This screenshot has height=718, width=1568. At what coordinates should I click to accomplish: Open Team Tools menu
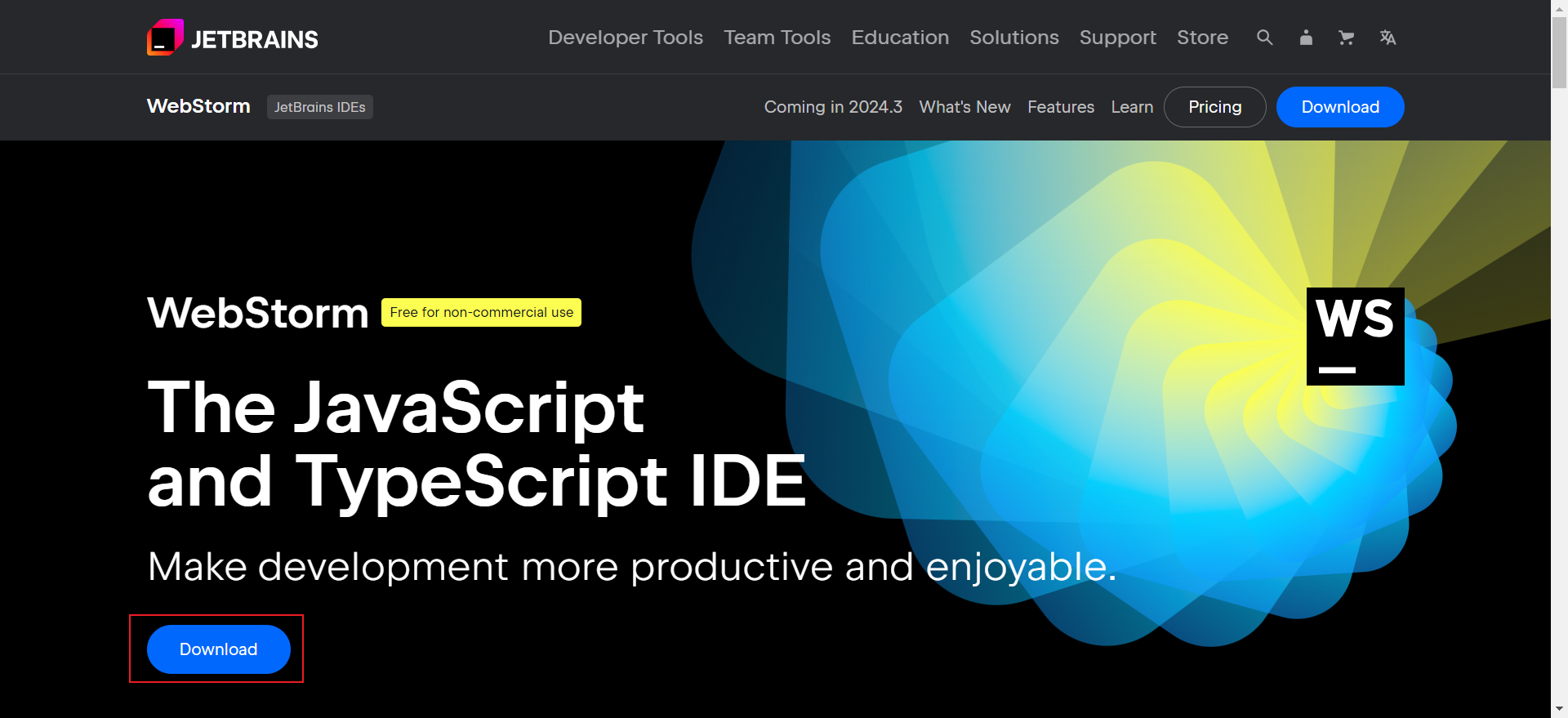point(777,38)
